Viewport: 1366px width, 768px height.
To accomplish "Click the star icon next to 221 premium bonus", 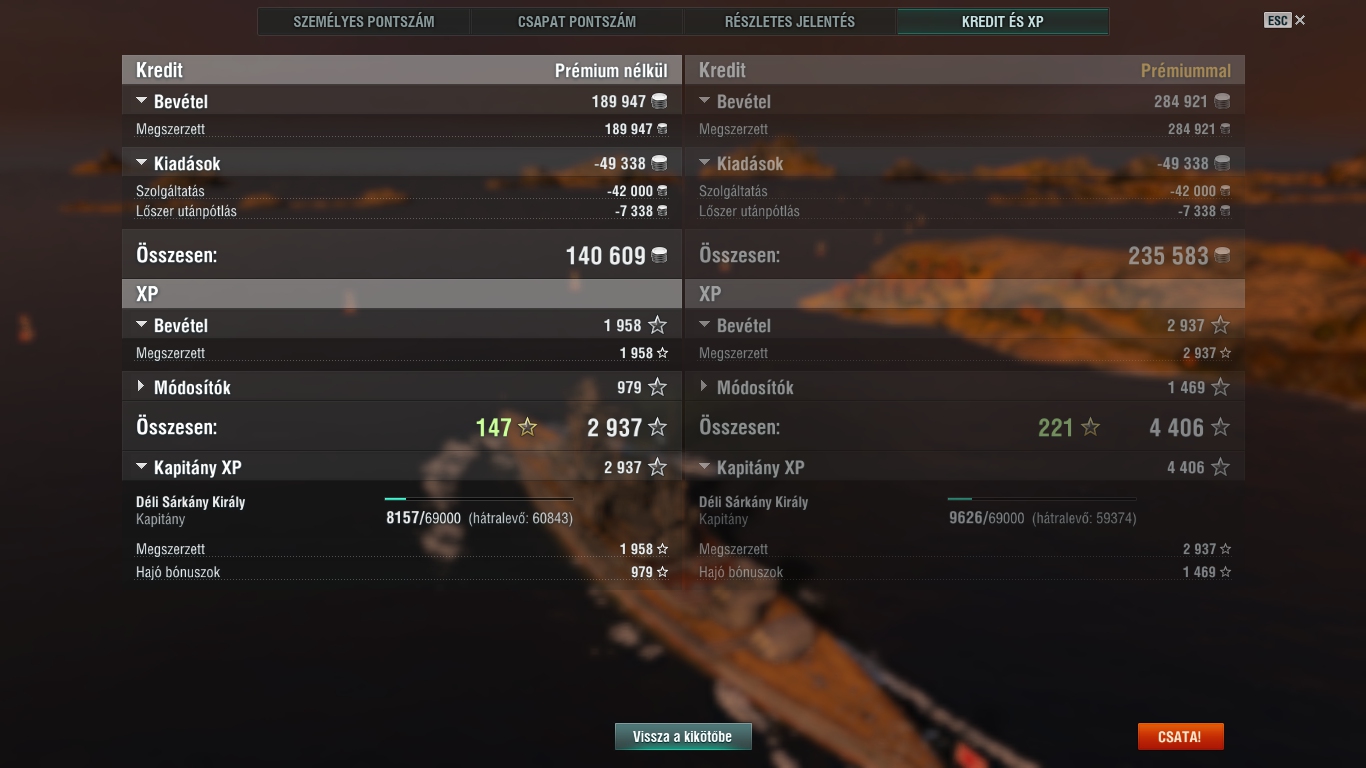I will (1091, 428).
